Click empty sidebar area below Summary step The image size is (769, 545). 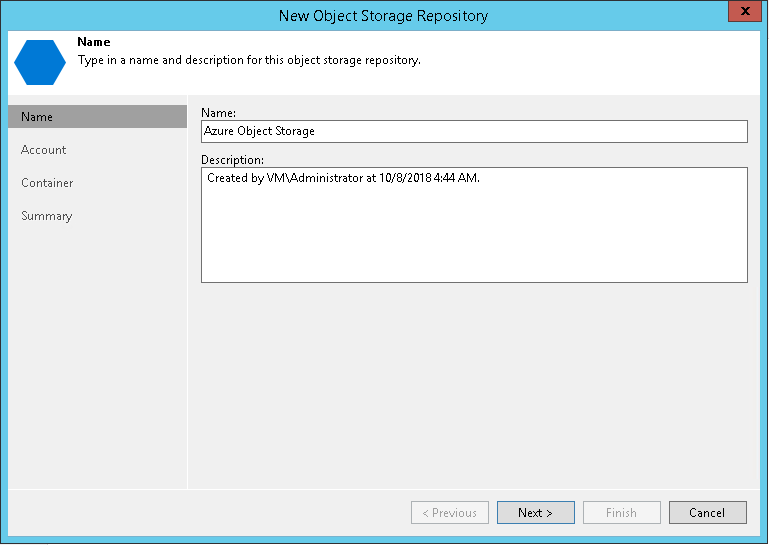[96, 350]
